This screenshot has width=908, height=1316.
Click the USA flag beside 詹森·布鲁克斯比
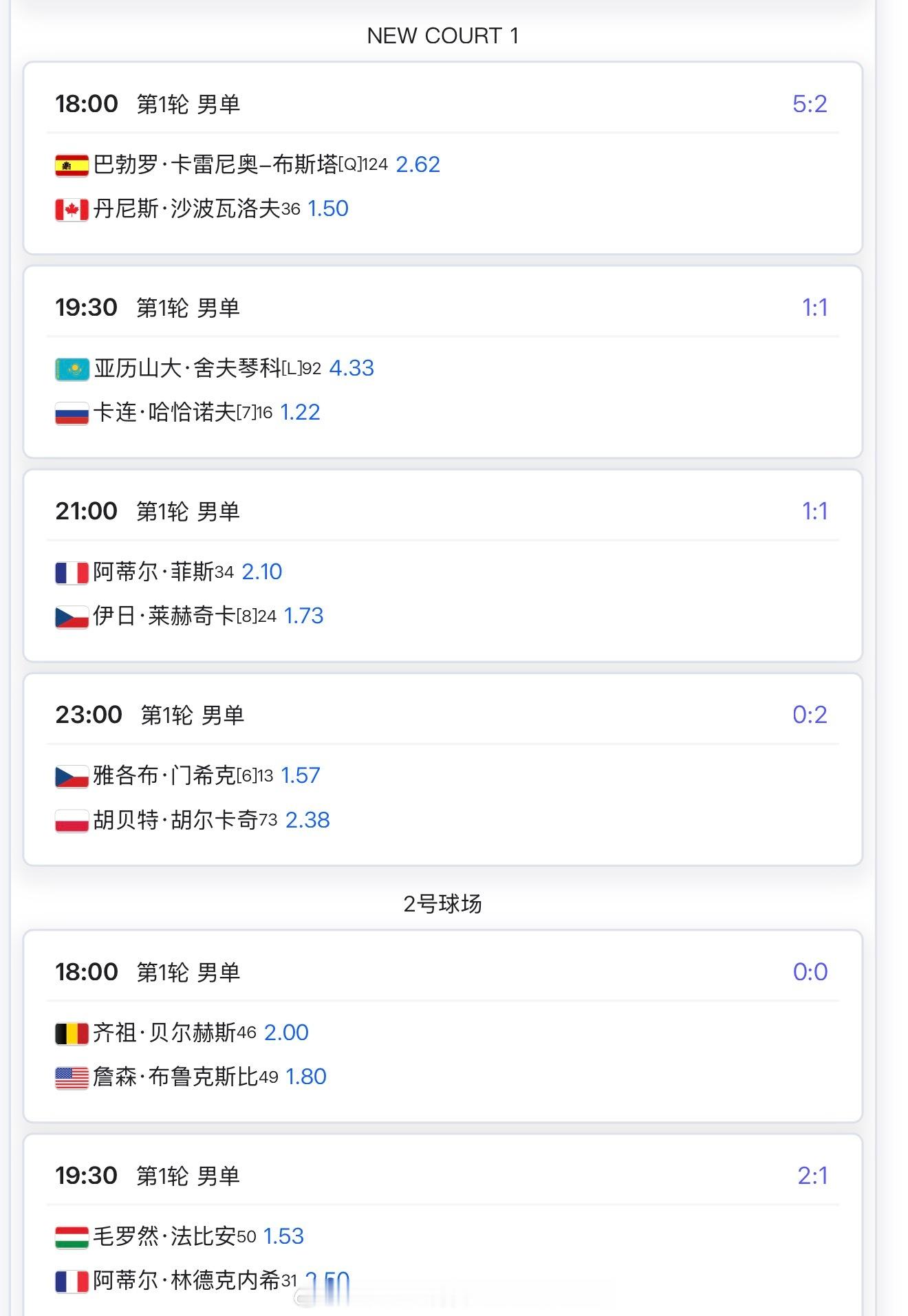click(x=72, y=1077)
